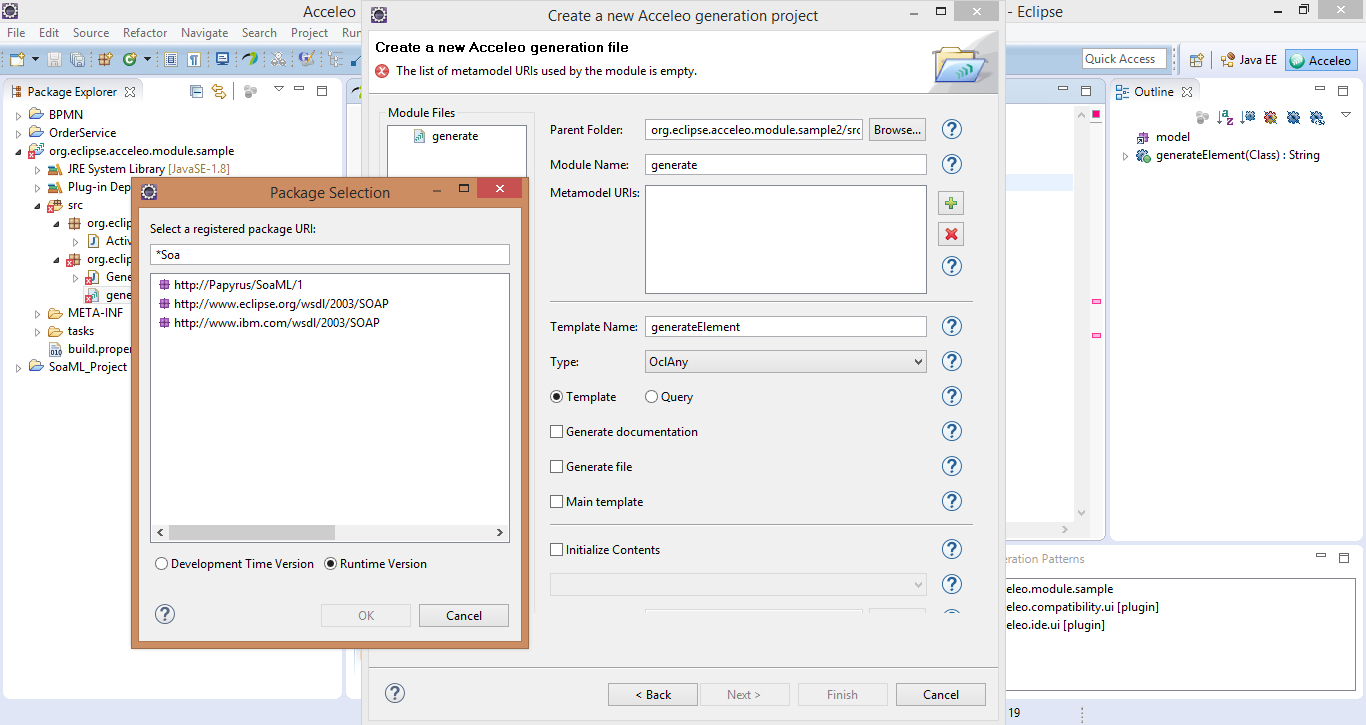This screenshot has height=725, width=1366.
Task: Click the New Java Package toolbar icon
Action: click(105, 59)
